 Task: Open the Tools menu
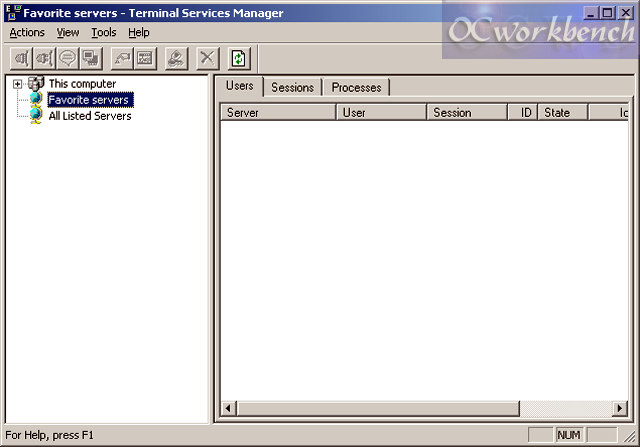pyautogui.click(x=104, y=32)
